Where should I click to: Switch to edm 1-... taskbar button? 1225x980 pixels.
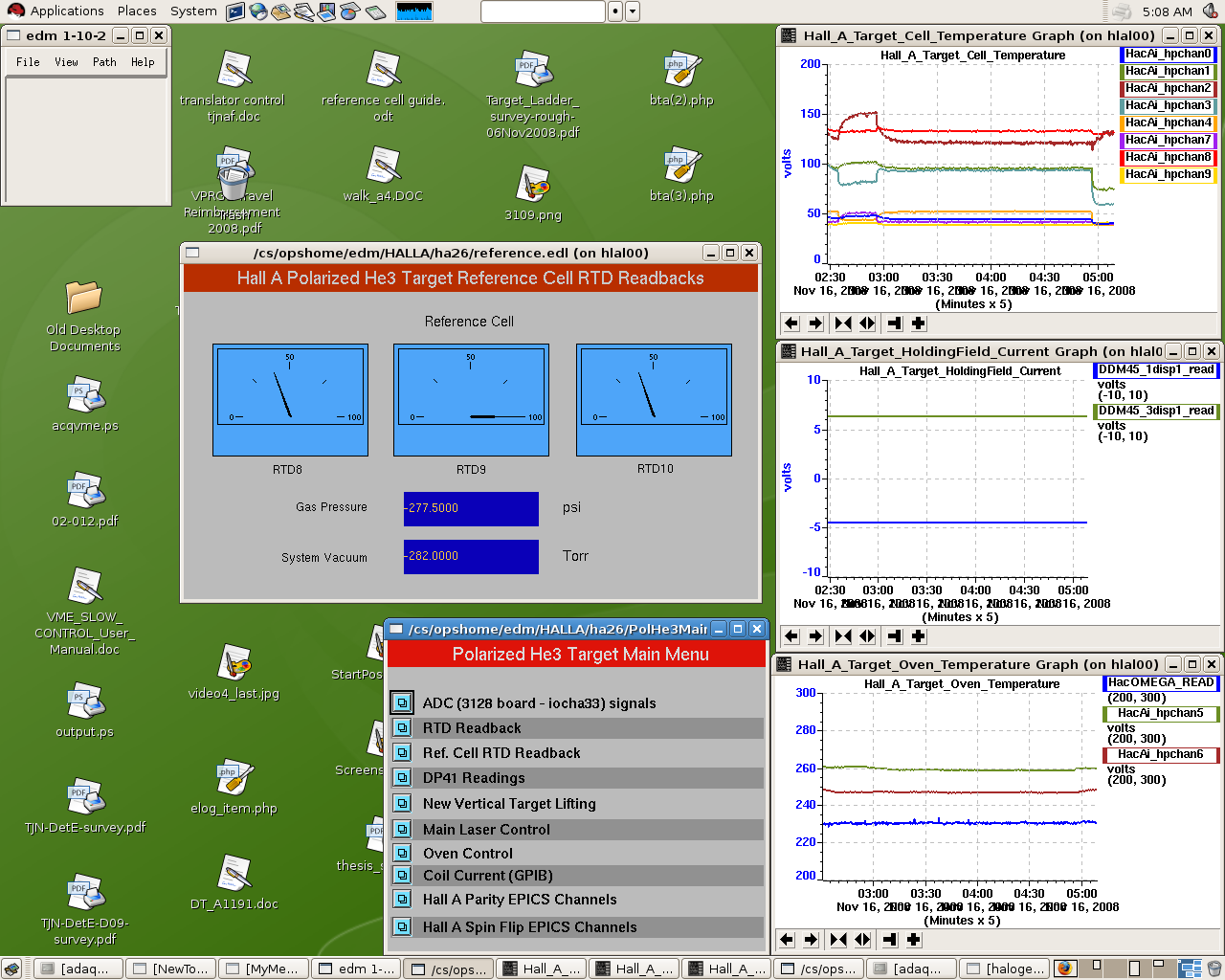point(356,969)
